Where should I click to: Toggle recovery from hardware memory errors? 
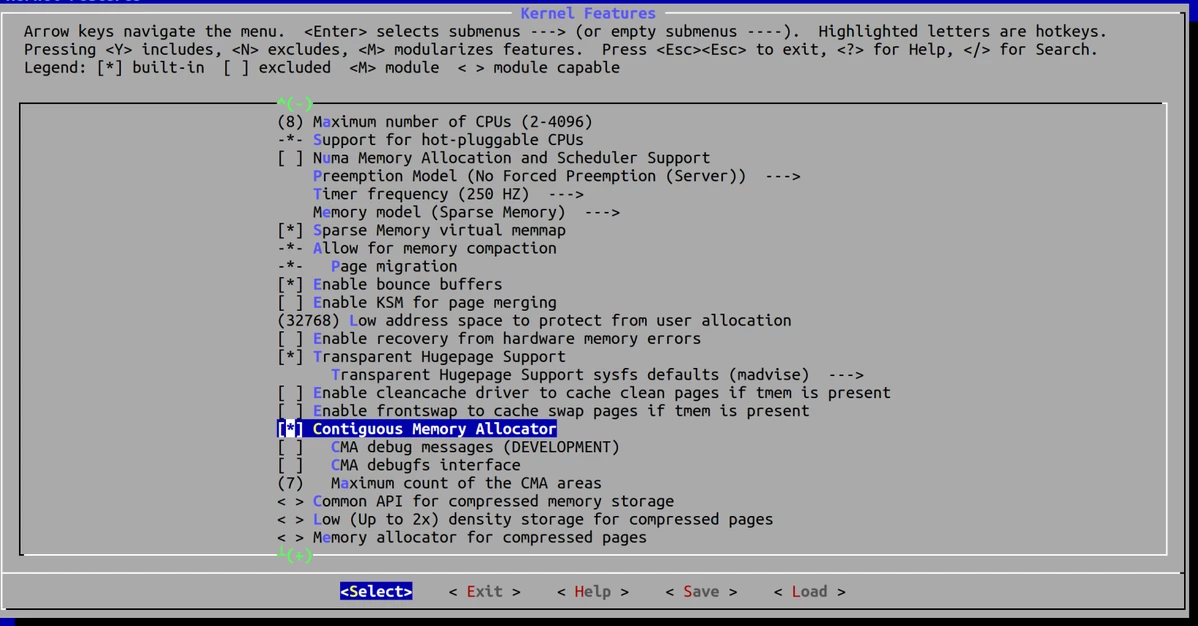[489, 339]
